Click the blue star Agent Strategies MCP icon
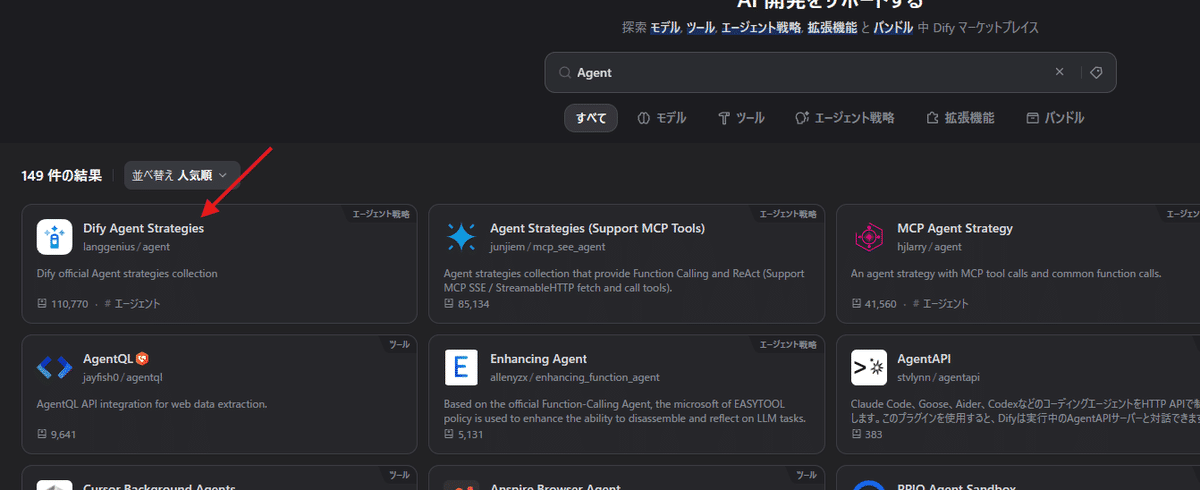The width and height of the screenshot is (1200, 490). [461, 237]
